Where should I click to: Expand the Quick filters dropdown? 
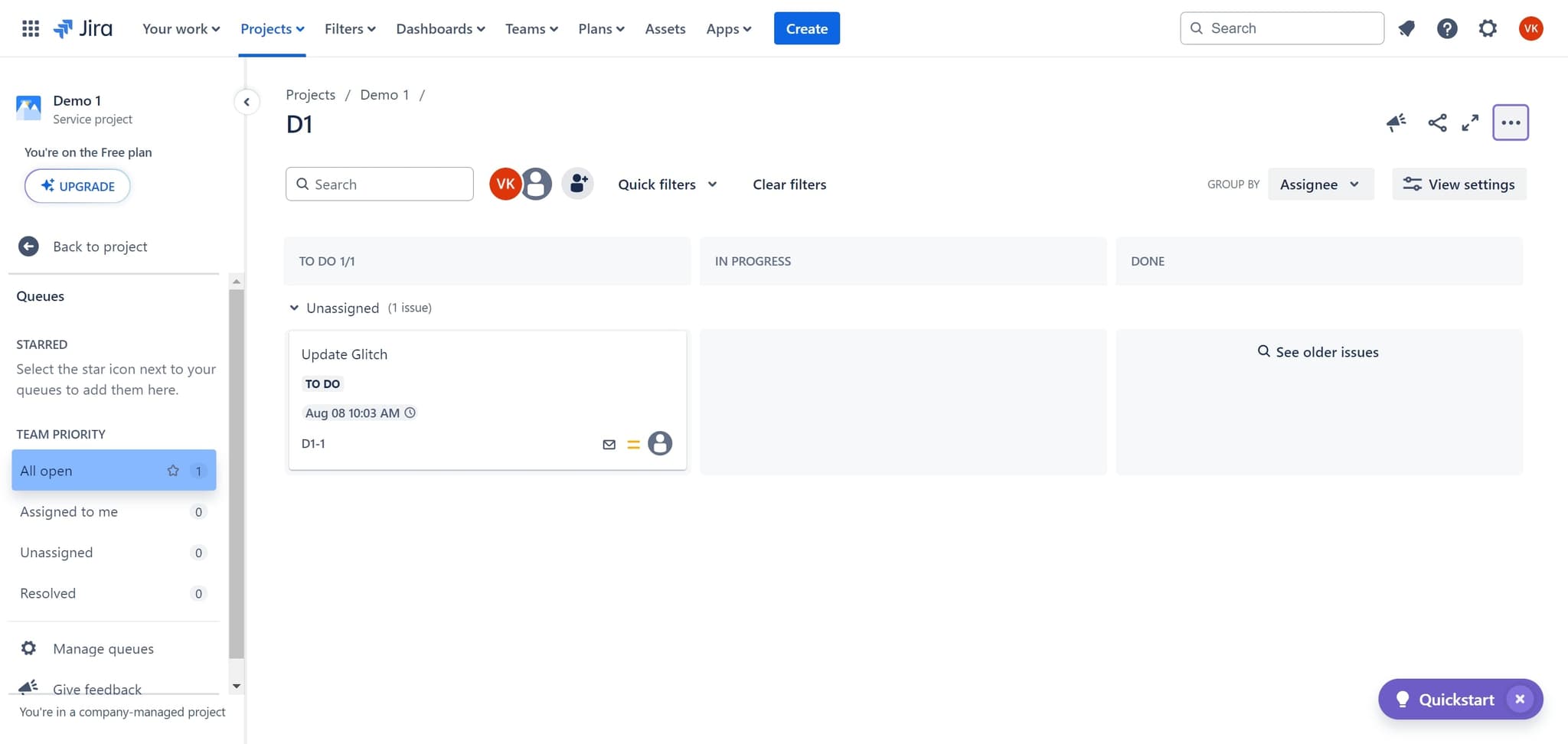[x=667, y=184]
